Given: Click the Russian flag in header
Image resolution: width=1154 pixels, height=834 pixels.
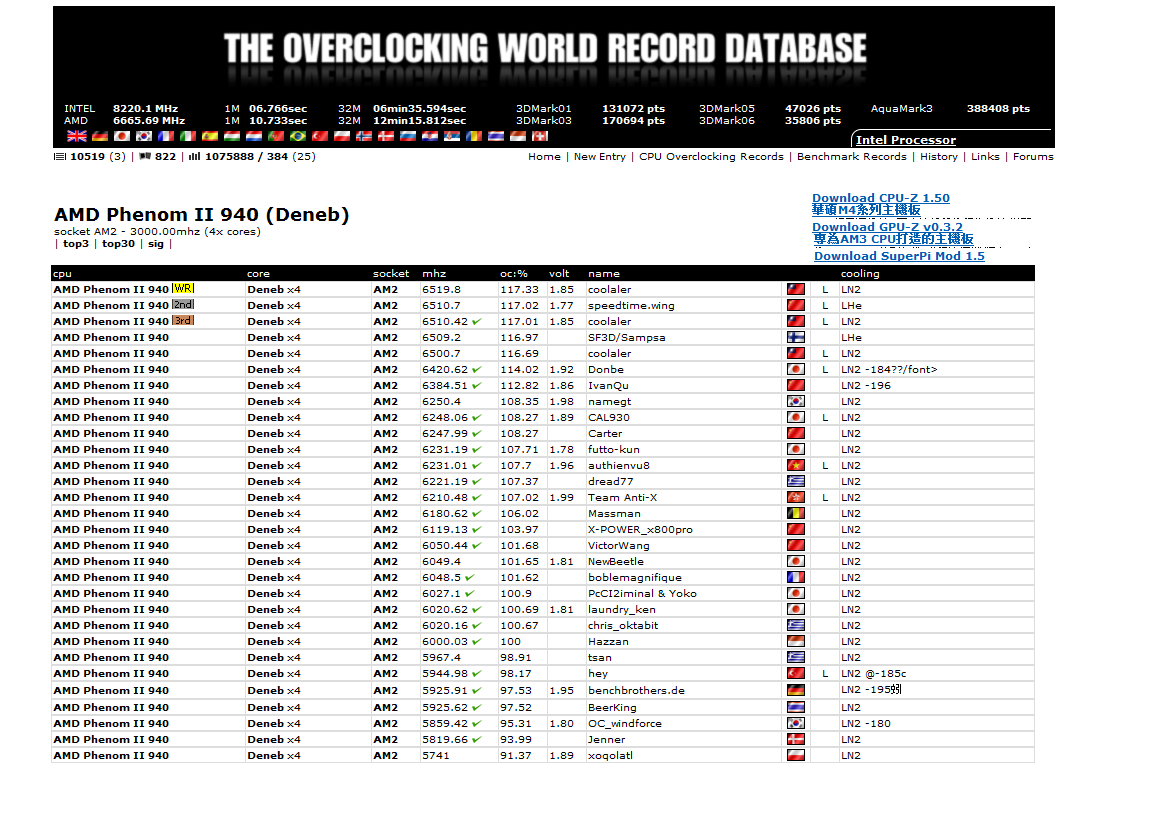Looking at the screenshot, I should [x=408, y=136].
